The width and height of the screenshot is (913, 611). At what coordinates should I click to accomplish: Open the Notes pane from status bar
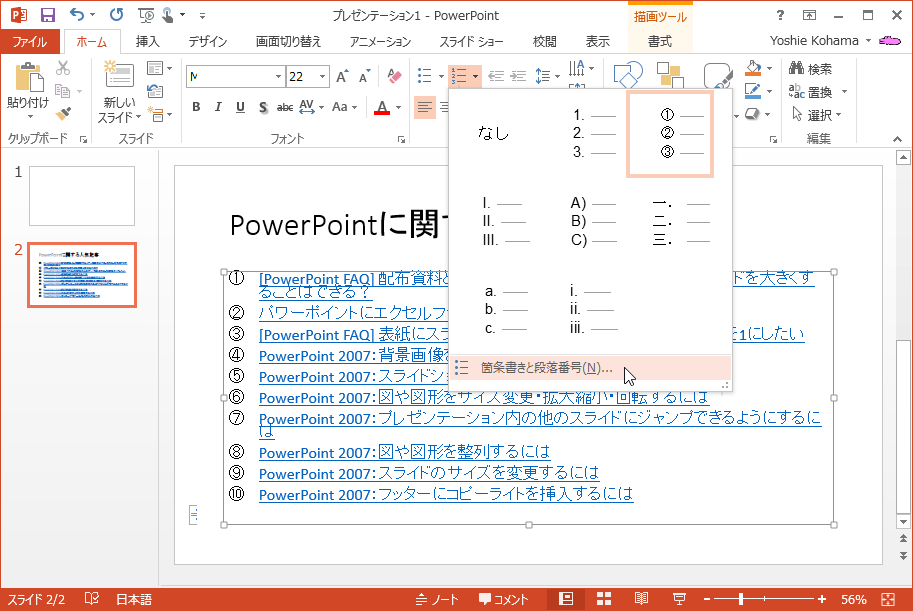click(437, 599)
